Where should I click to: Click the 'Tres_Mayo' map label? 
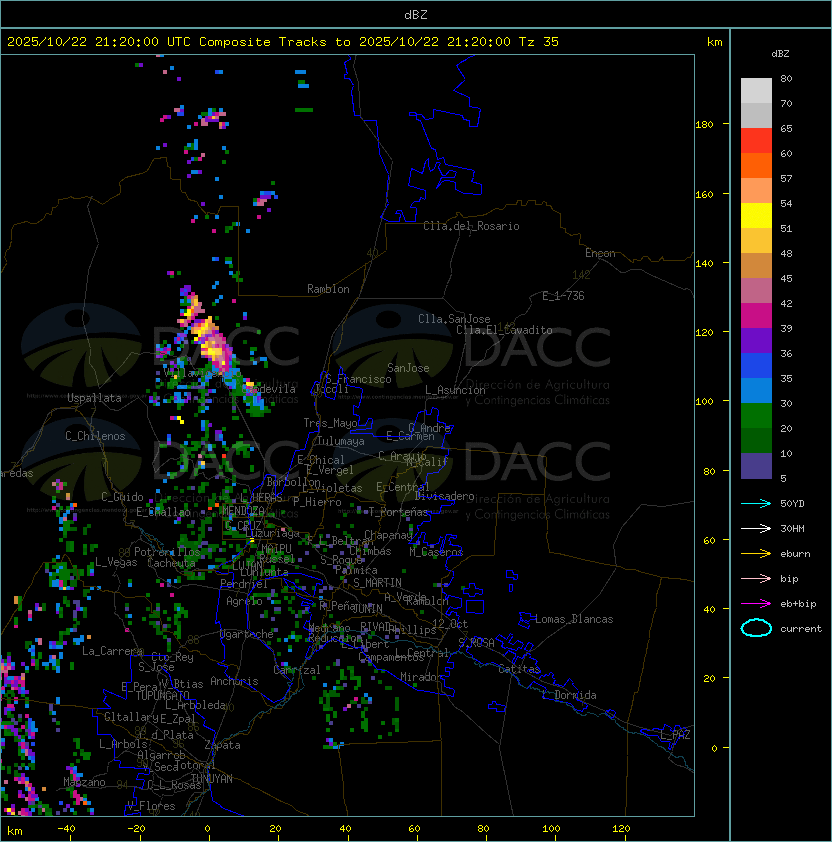[x=330, y=423]
